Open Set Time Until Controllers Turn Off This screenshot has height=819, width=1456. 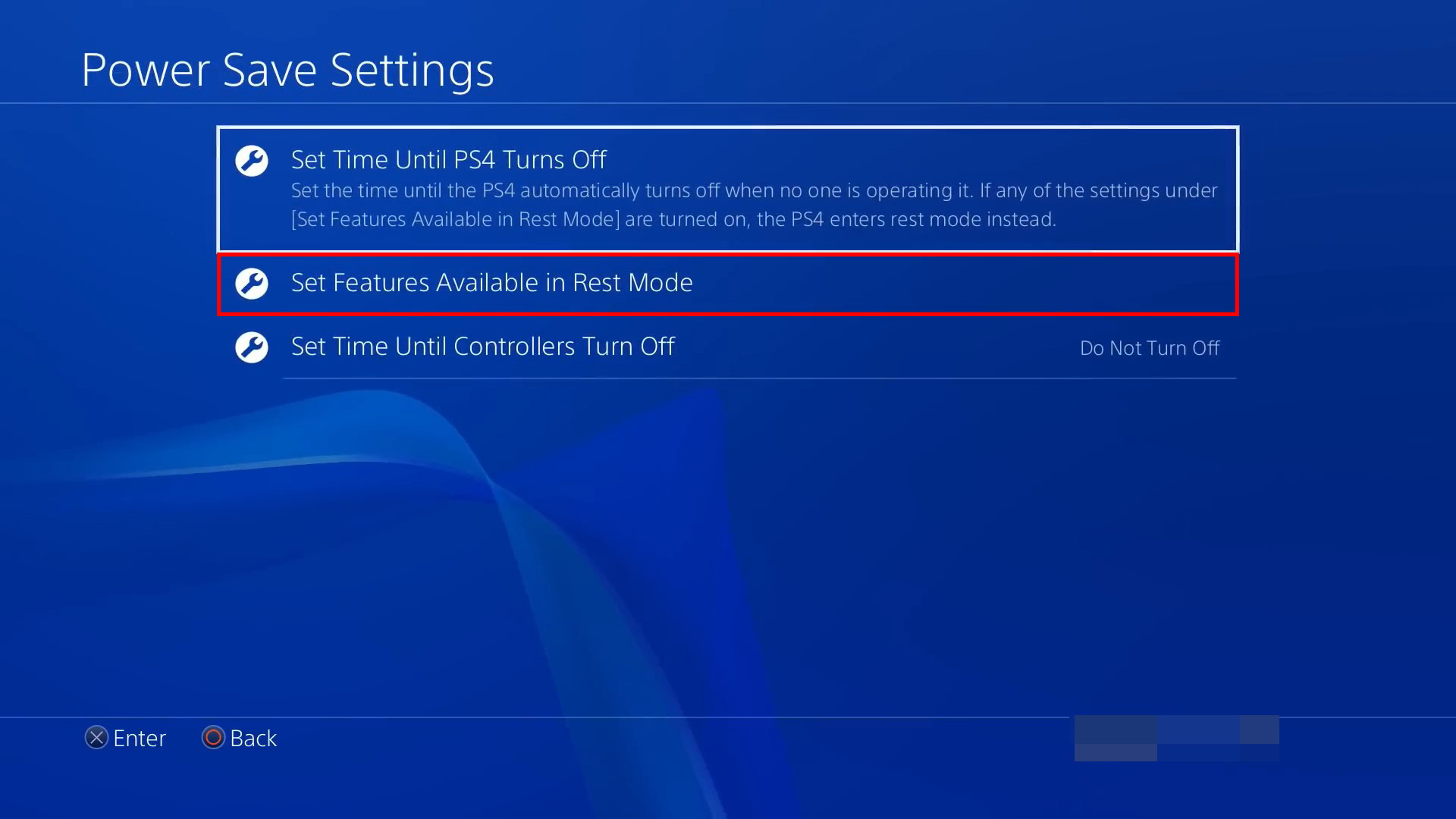pos(728,346)
